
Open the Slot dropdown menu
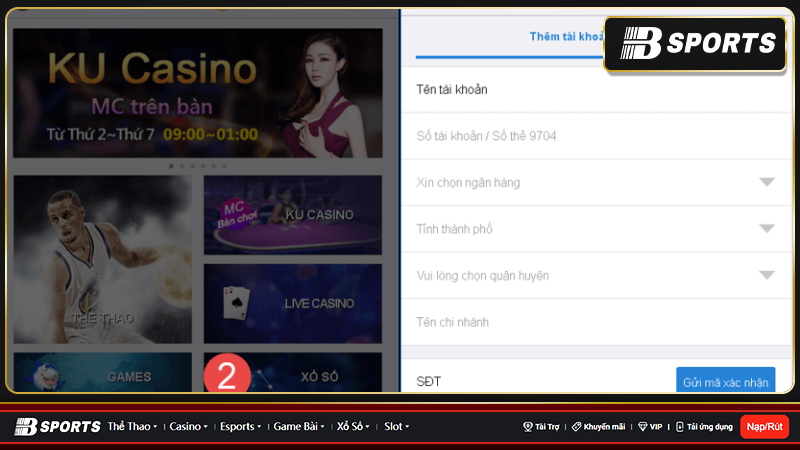coord(396,427)
